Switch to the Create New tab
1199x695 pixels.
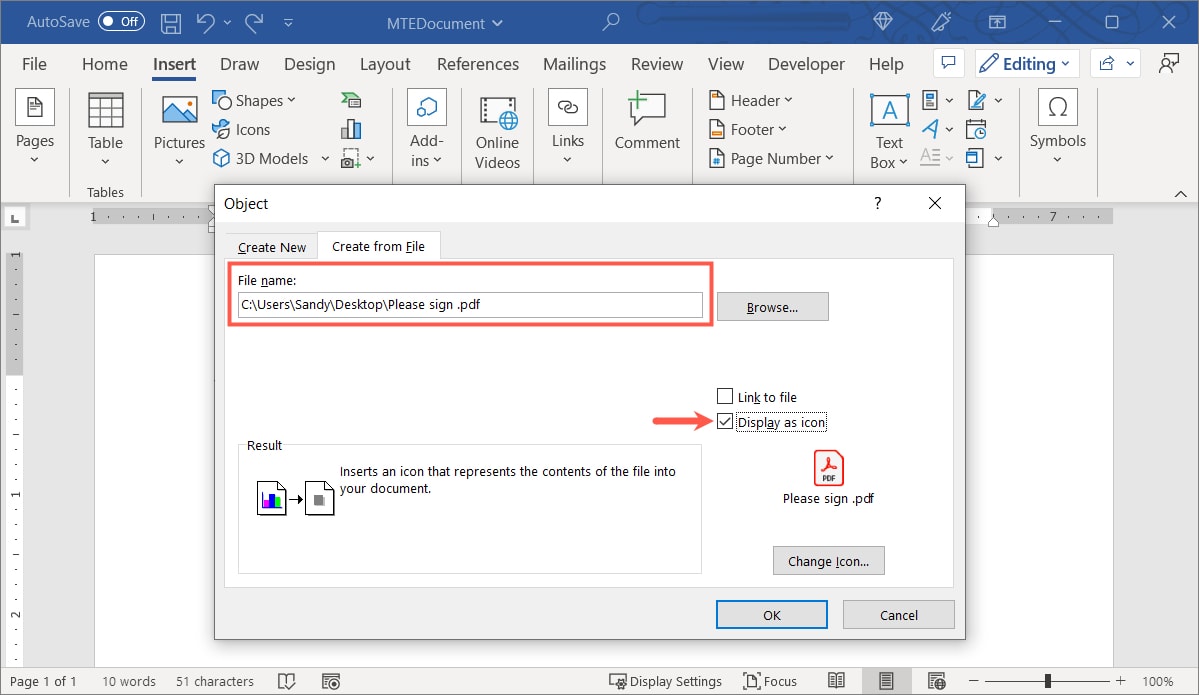270,246
